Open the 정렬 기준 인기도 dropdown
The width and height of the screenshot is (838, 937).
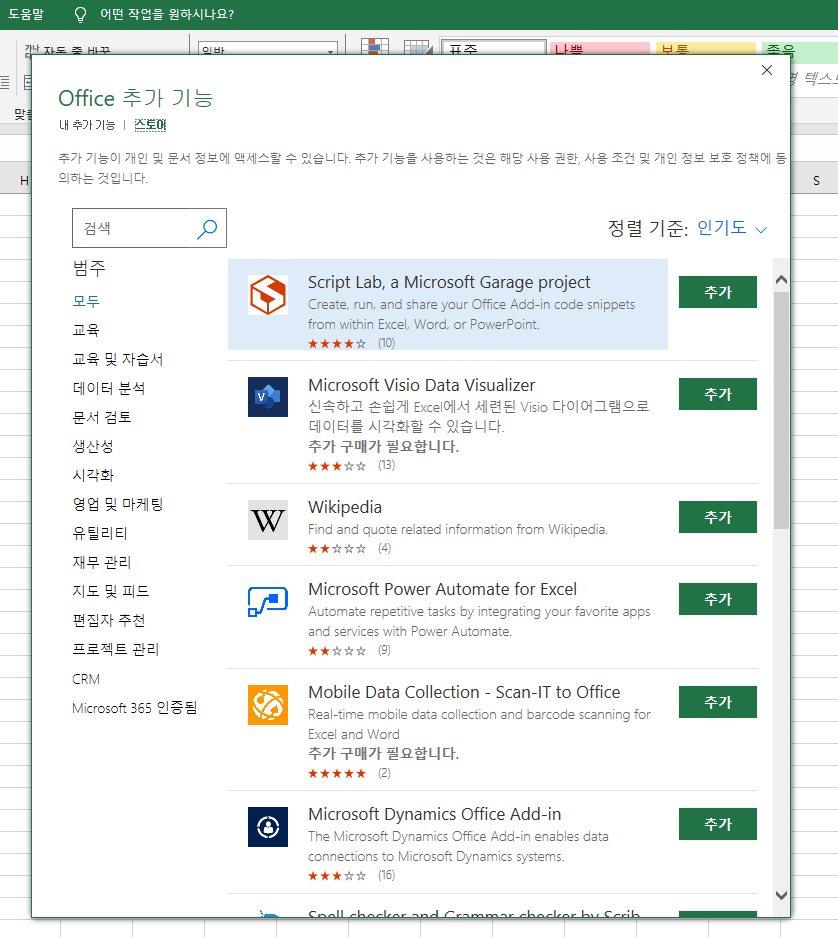[x=732, y=228]
